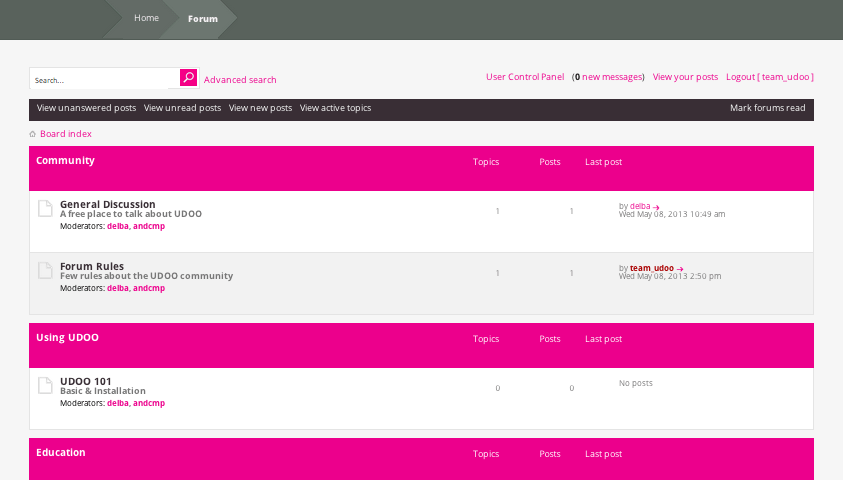Click Posts header in Using UDOO section
The height and width of the screenshot is (480, 843).
[549, 339]
